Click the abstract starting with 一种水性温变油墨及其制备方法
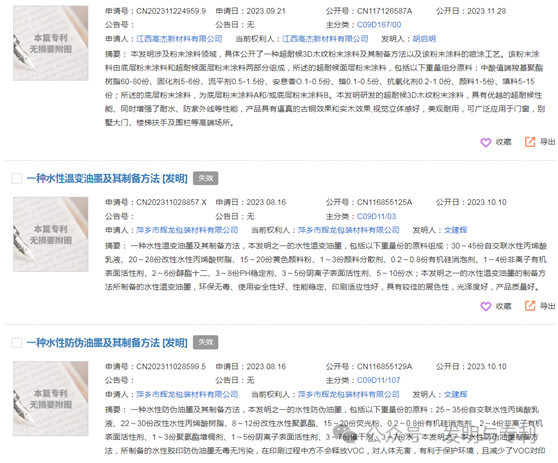The image size is (558, 463). pyautogui.click(x=326, y=266)
